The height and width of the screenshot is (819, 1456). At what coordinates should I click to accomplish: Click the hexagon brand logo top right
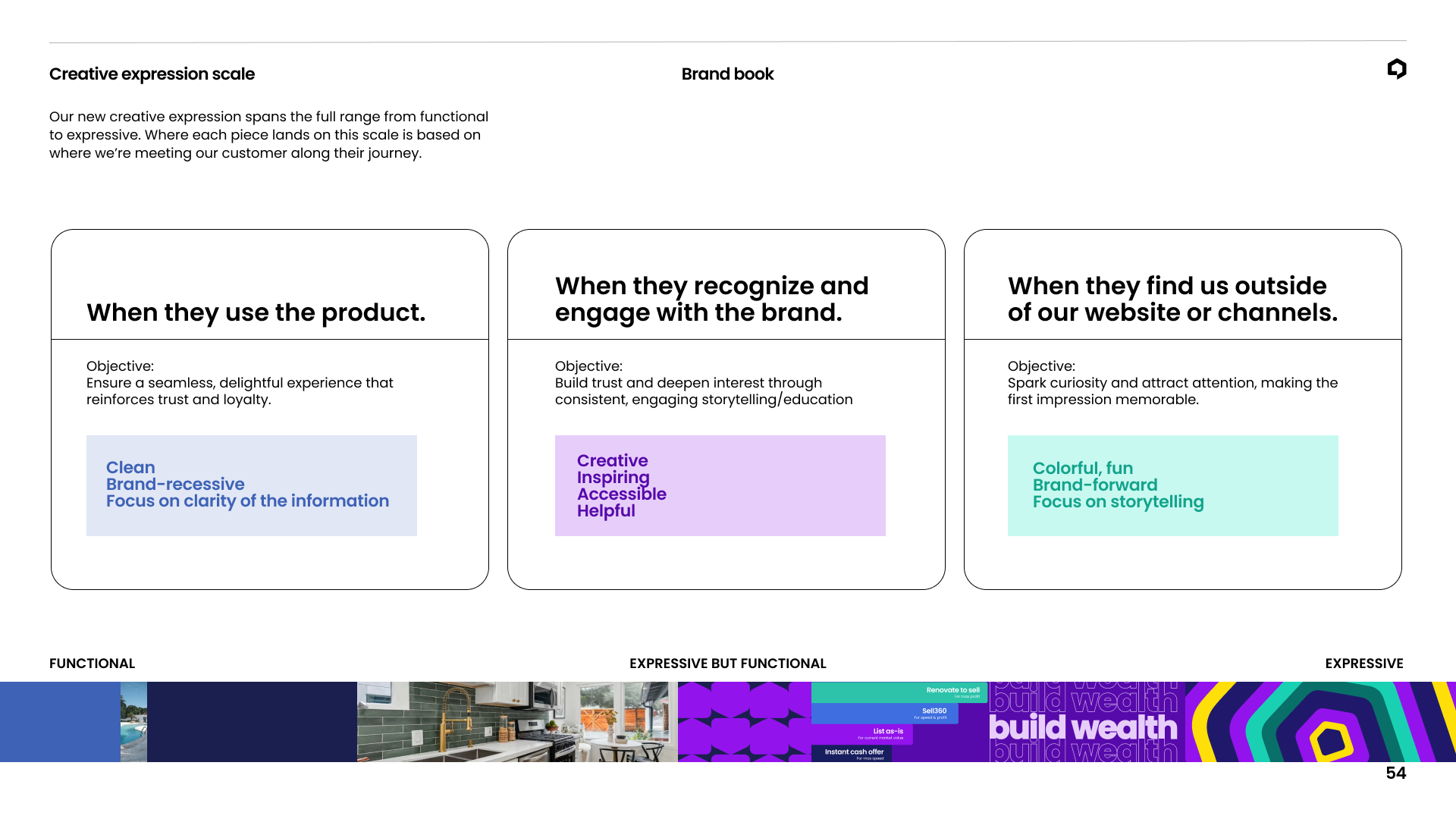tap(1397, 69)
